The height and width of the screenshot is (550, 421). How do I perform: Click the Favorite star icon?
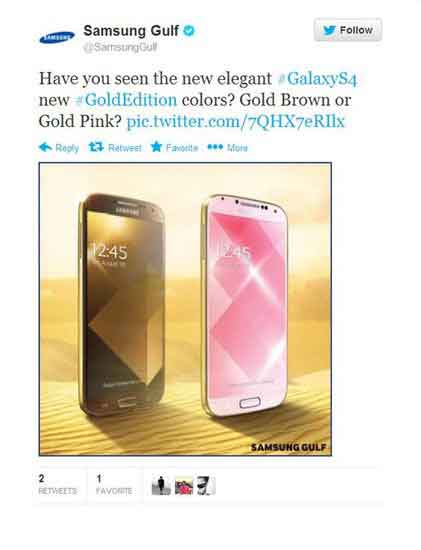coord(156,147)
